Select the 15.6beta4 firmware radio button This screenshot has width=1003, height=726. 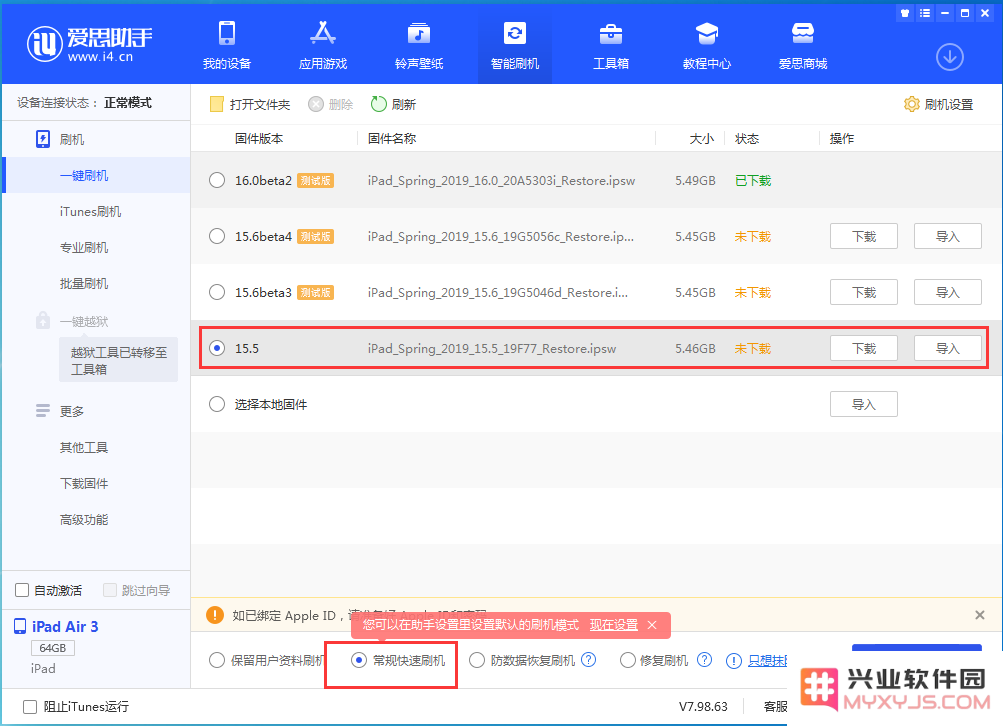(x=217, y=237)
